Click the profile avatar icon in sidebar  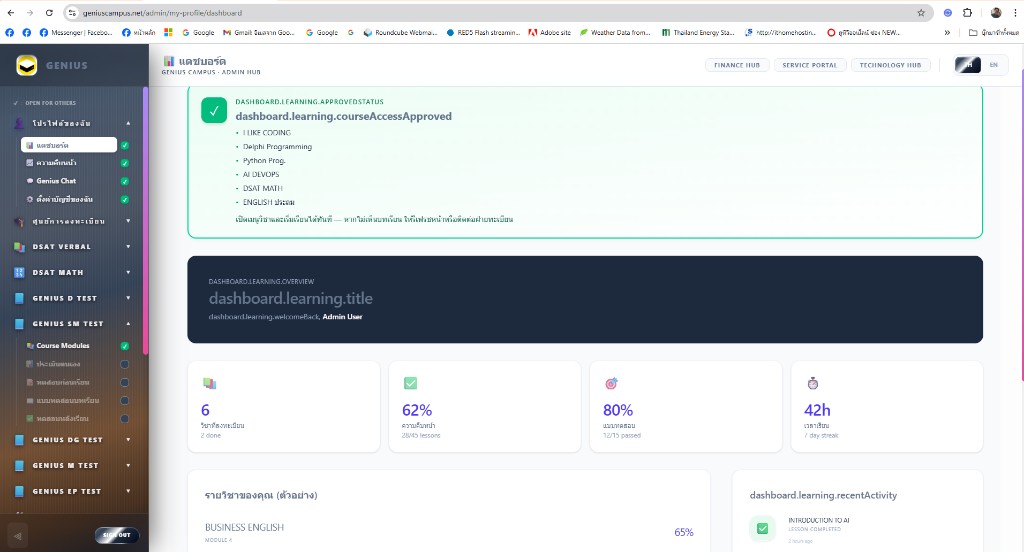(19, 123)
